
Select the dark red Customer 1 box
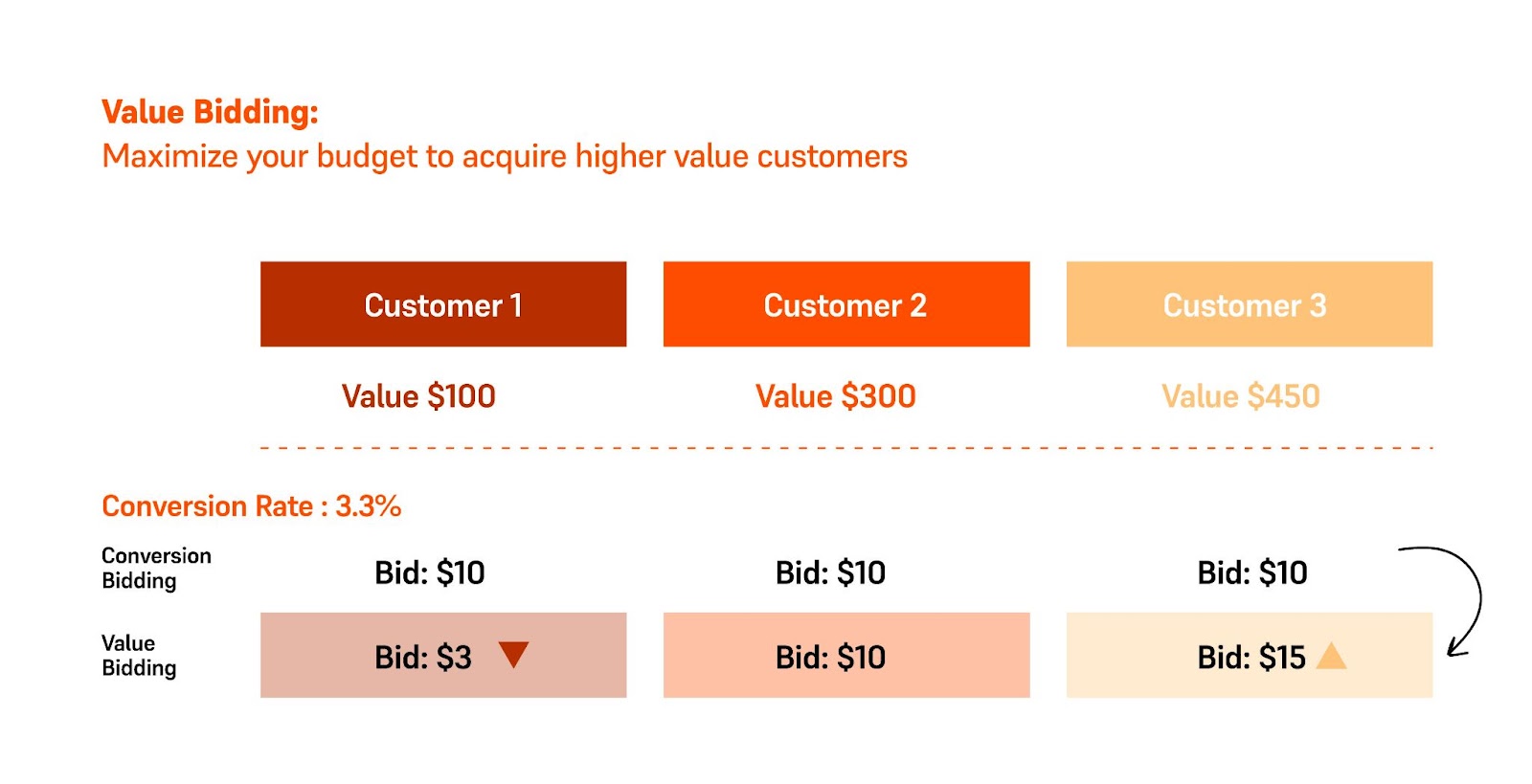click(443, 304)
